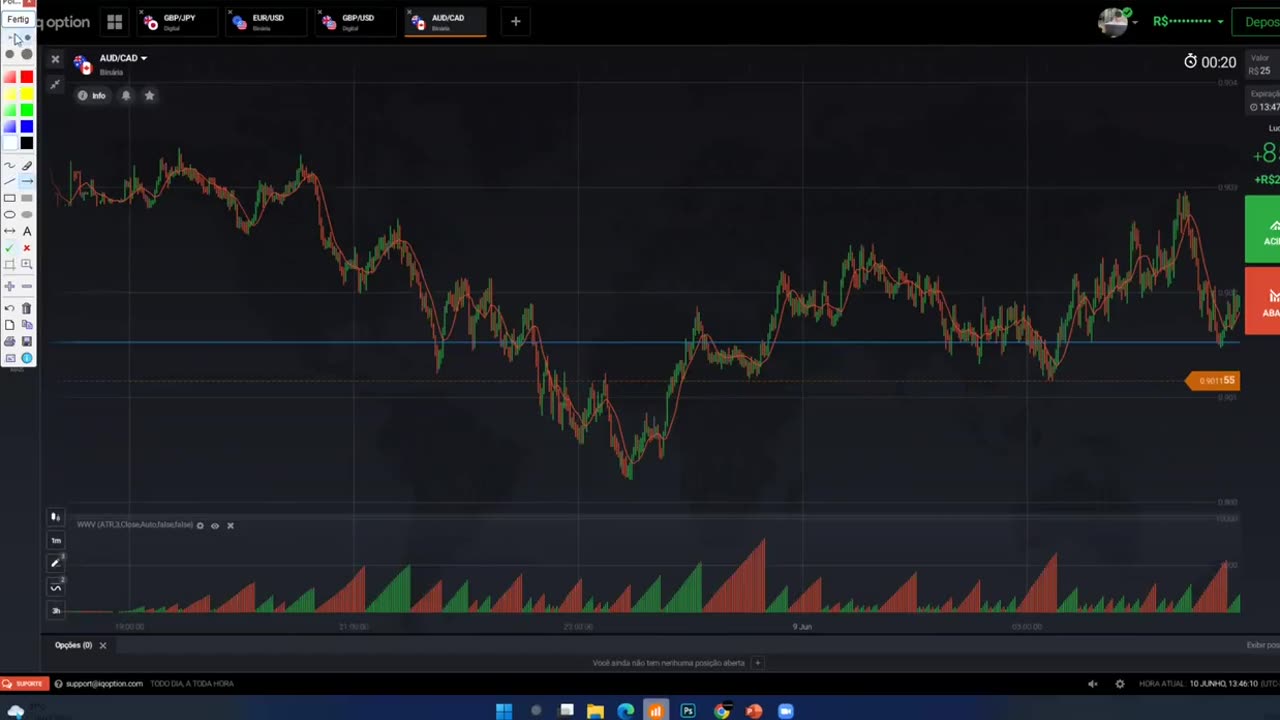Collapse chart with the diagonal arrows icon
Viewport: 1280px width, 720px height.
(x=55, y=84)
